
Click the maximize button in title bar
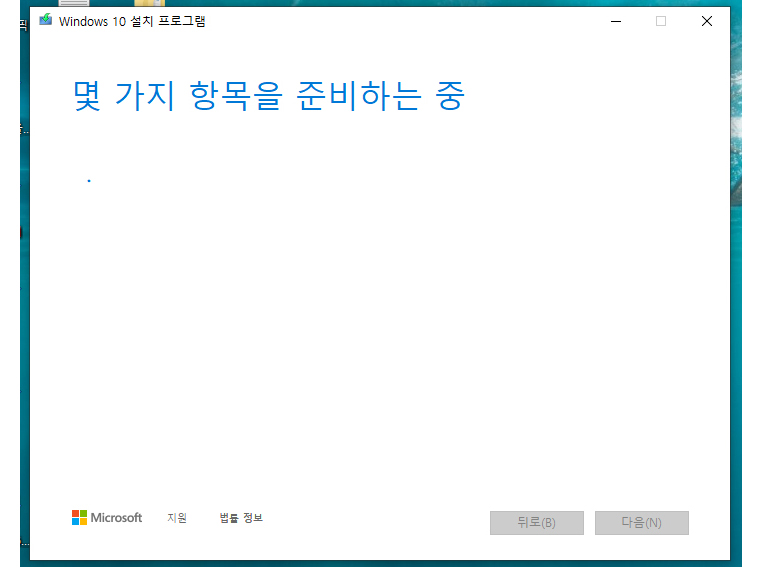pyautogui.click(x=661, y=21)
